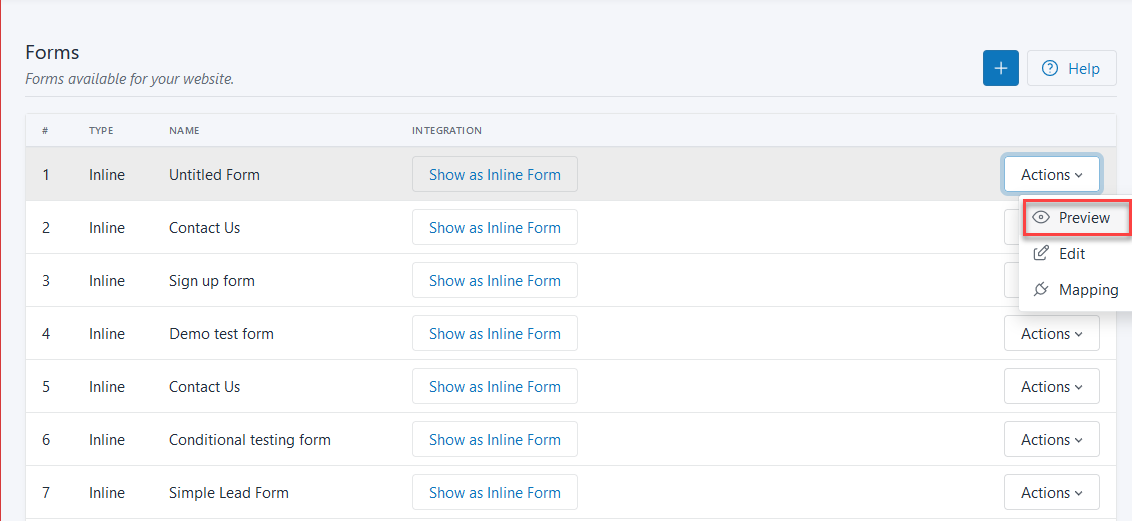Click the # column header
The width and height of the screenshot is (1132, 521).
45,131
